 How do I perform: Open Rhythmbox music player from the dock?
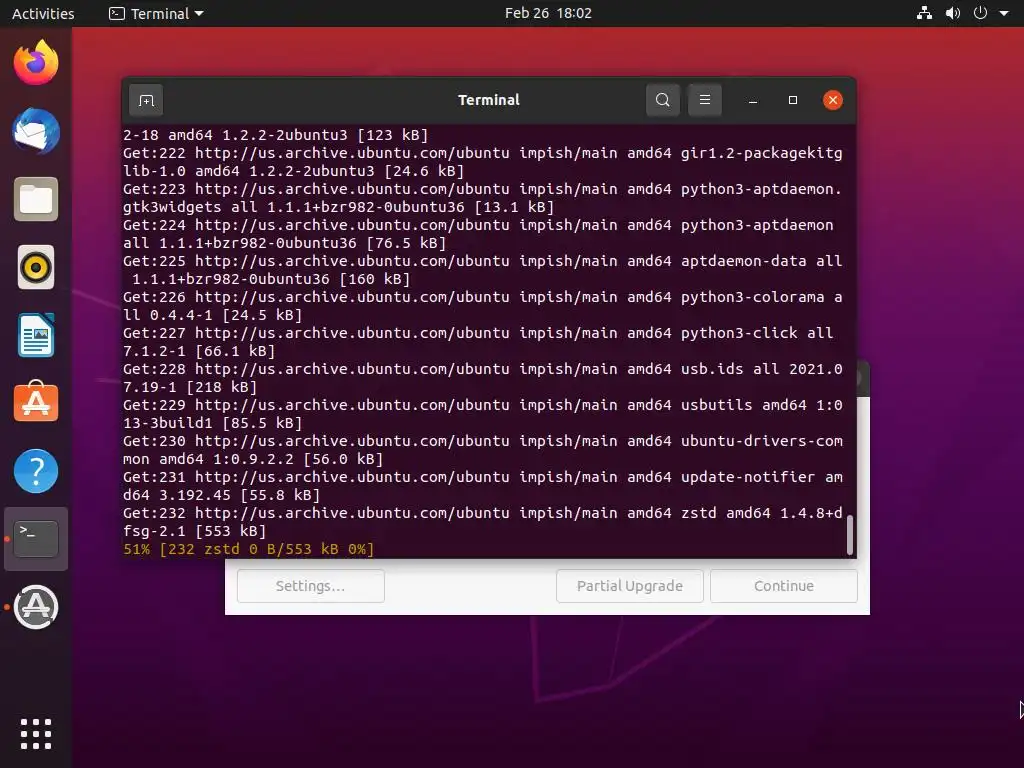tap(36, 267)
